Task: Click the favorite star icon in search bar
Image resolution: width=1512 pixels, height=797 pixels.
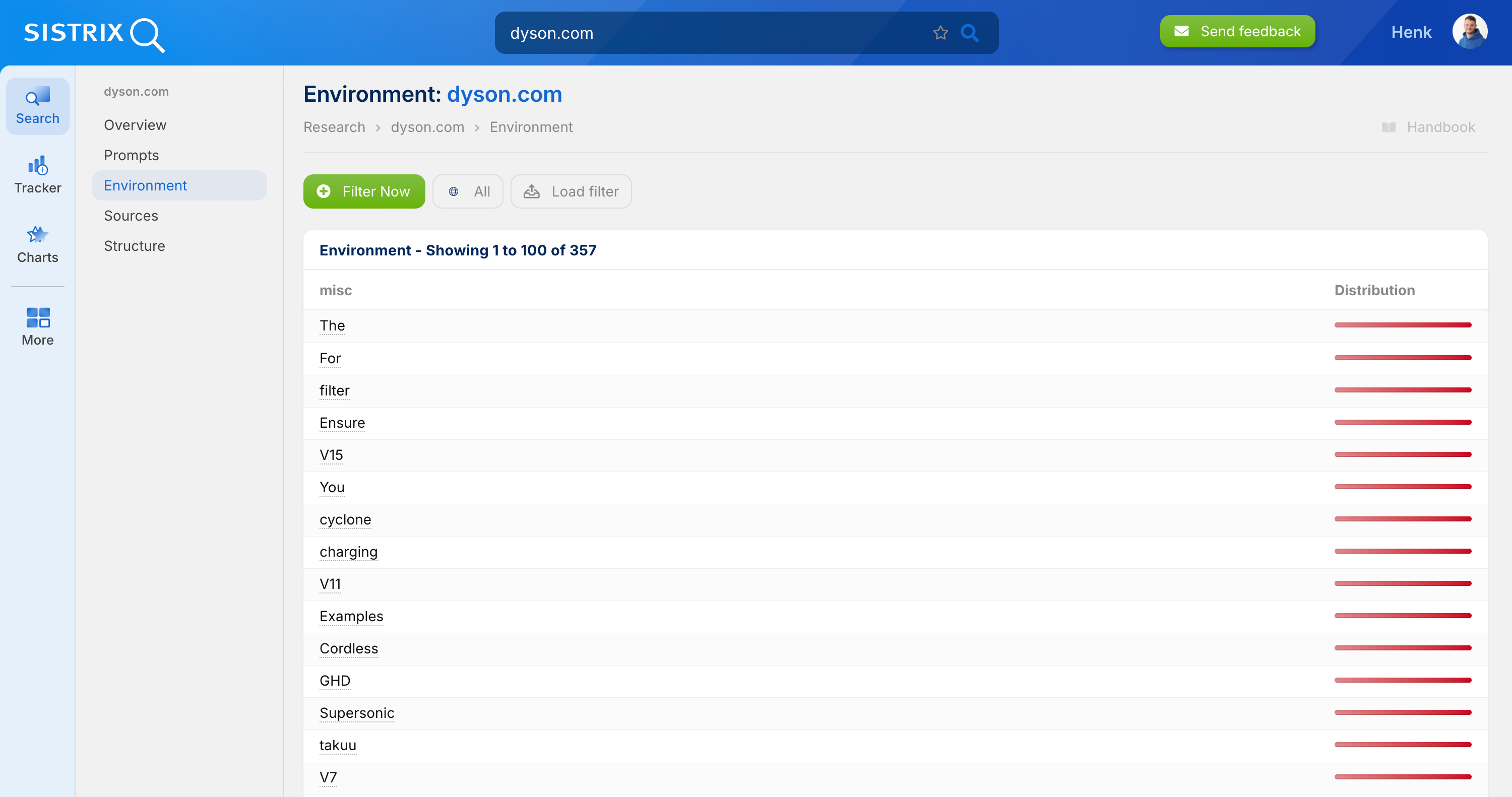Action: [940, 33]
